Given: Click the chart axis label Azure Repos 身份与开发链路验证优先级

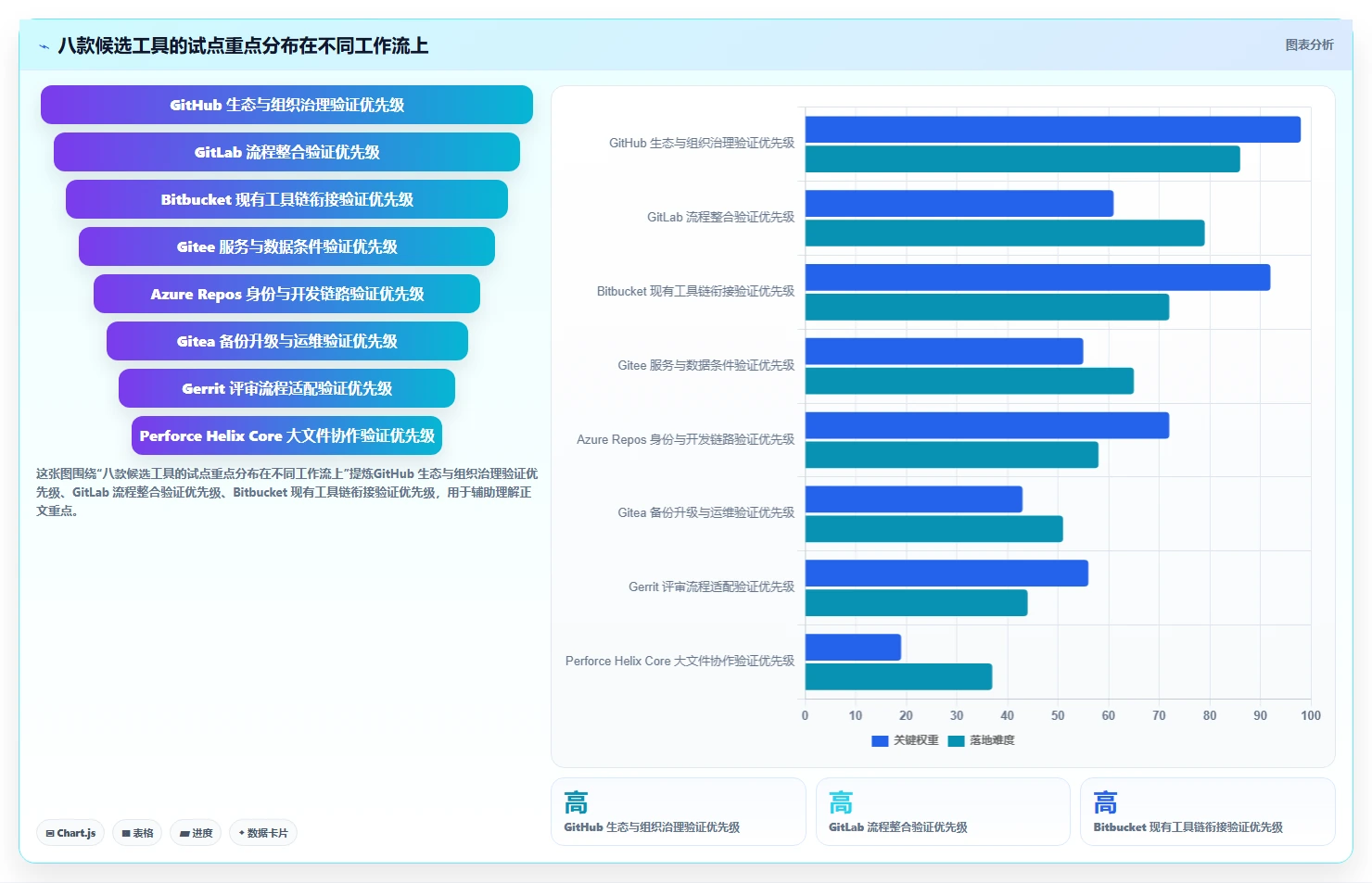Looking at the screenshot, I should (685, 440).
